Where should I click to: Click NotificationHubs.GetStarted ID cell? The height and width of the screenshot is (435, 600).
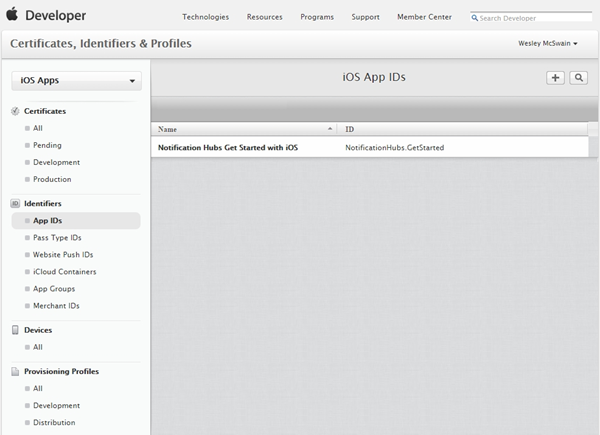395,148
